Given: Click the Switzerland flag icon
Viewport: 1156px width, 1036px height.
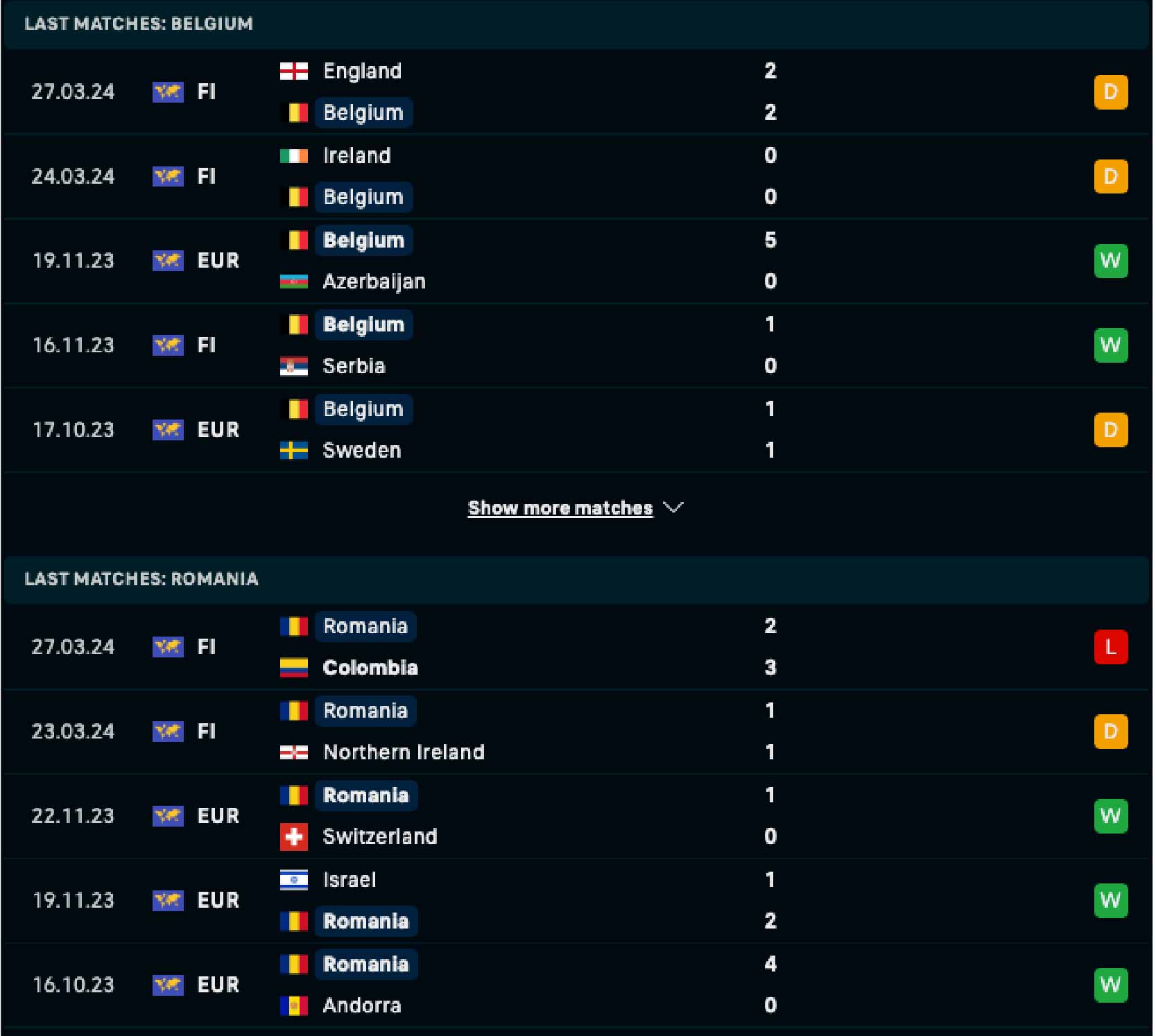Looking at the screenshot, I should pyautogui.click(x=293, y=837).
